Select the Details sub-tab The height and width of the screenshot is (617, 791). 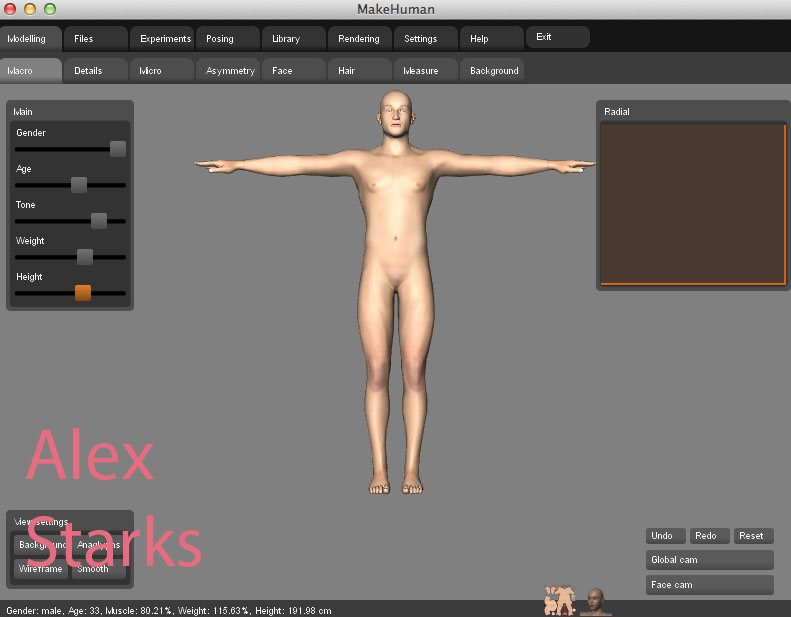[x=95, y=71]
